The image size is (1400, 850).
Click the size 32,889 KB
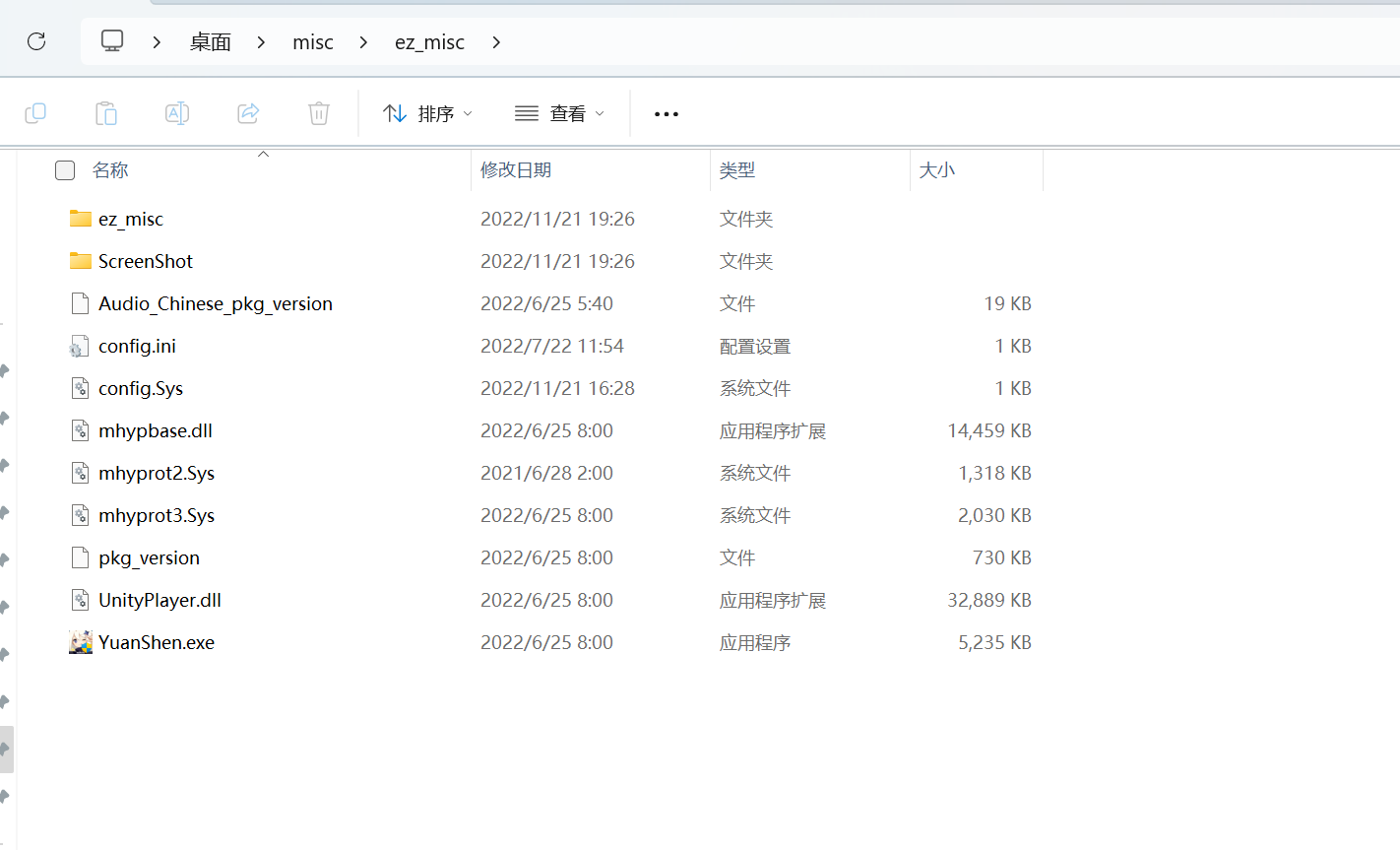click(989, 600)
